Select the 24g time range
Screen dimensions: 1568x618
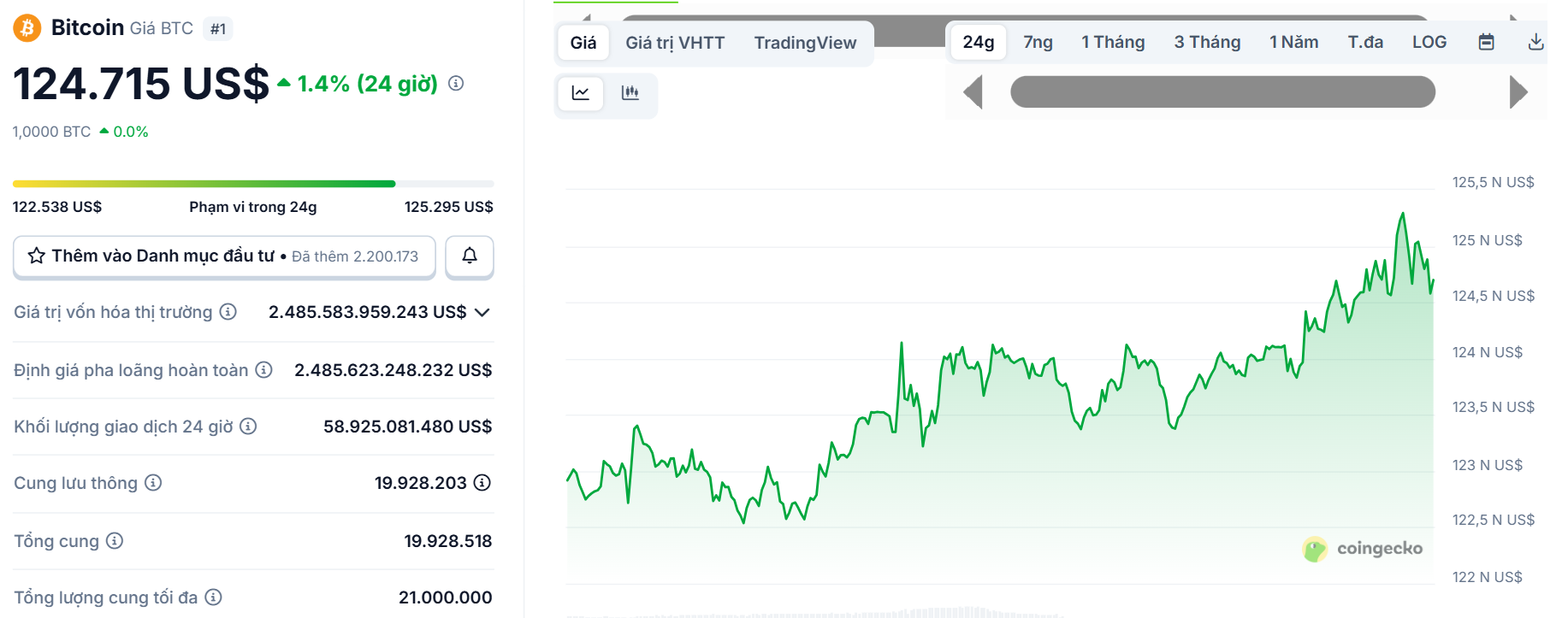(978, 42)
